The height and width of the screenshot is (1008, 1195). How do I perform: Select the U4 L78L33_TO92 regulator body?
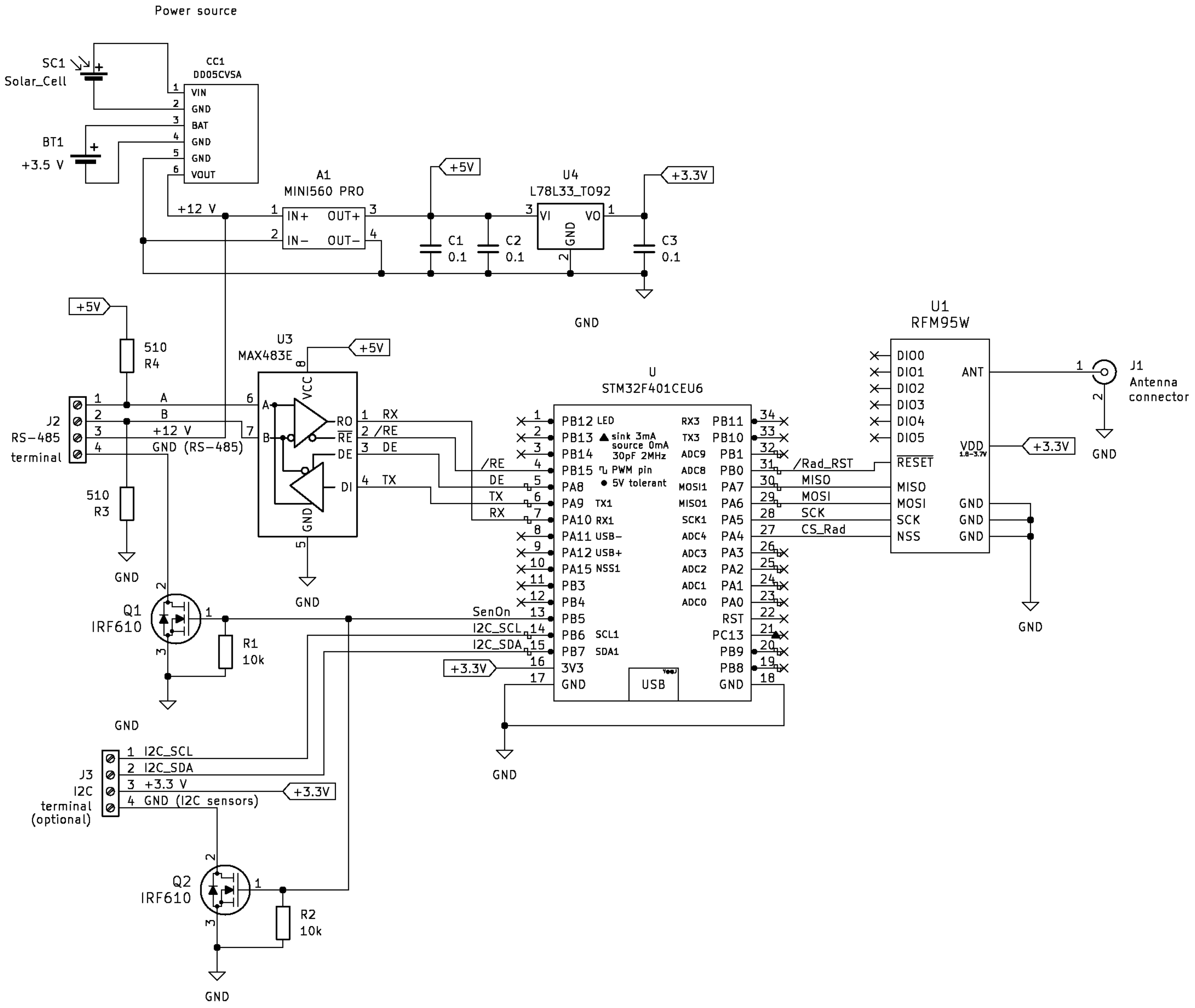point(570,226)
